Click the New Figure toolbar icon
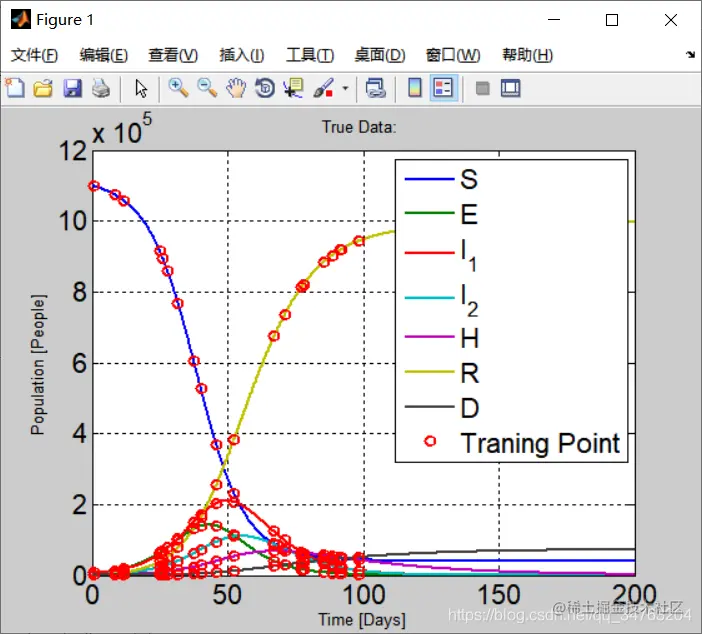 coord(15,88)
